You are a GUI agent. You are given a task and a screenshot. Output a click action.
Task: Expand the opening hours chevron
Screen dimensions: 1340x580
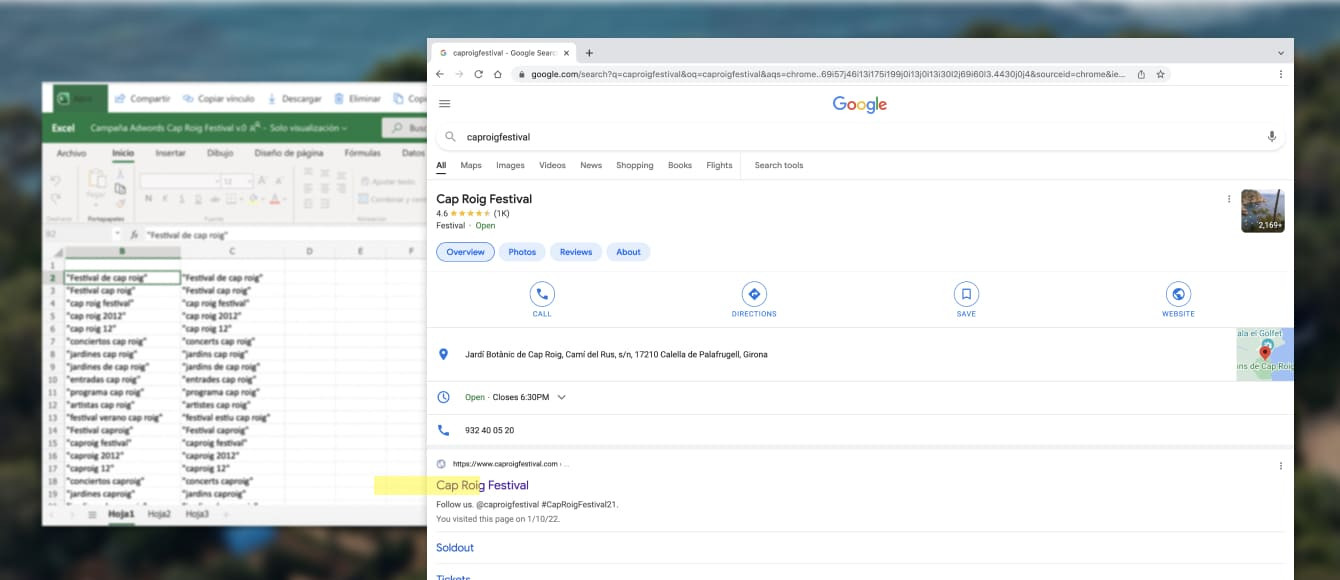click(562, 397)
